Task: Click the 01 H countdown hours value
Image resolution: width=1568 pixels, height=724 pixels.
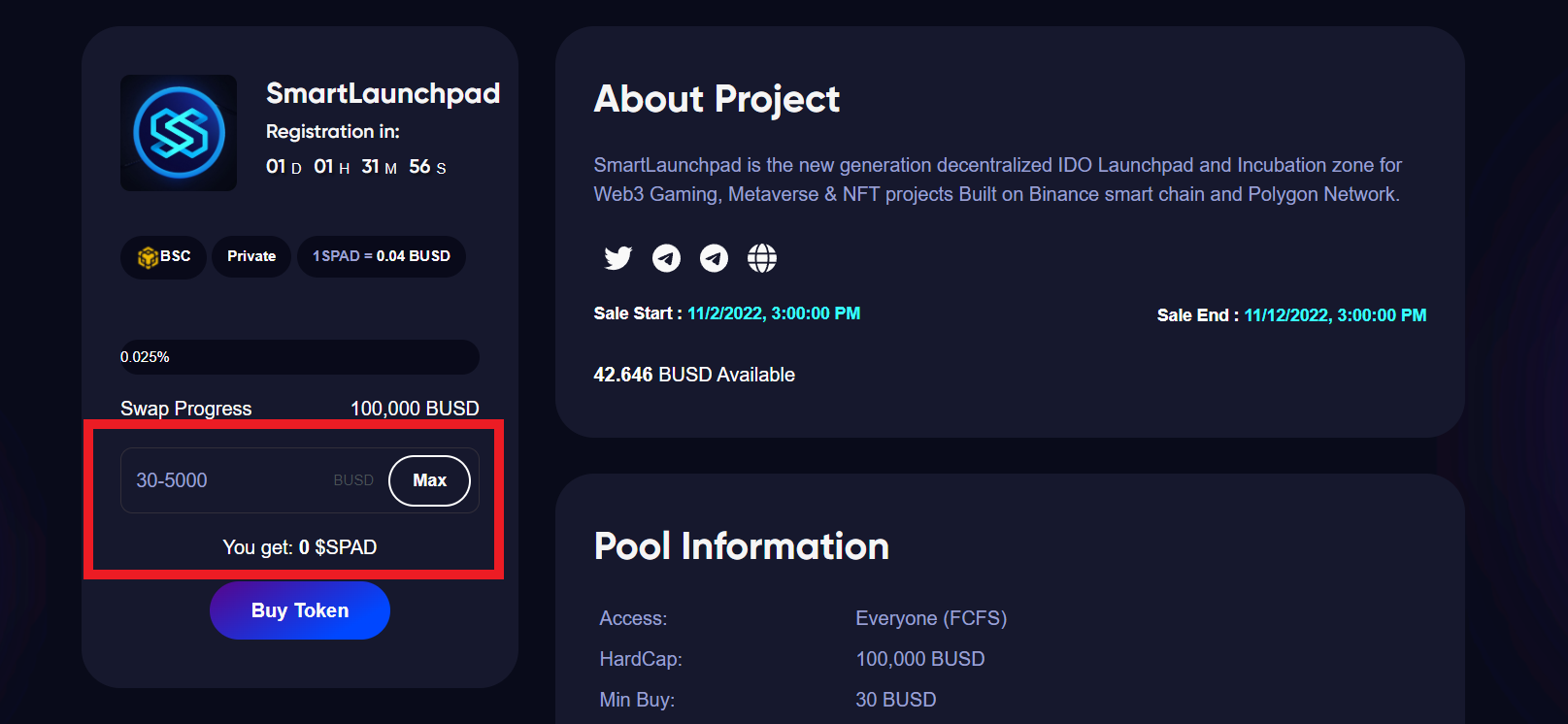Action: (332, 167)
